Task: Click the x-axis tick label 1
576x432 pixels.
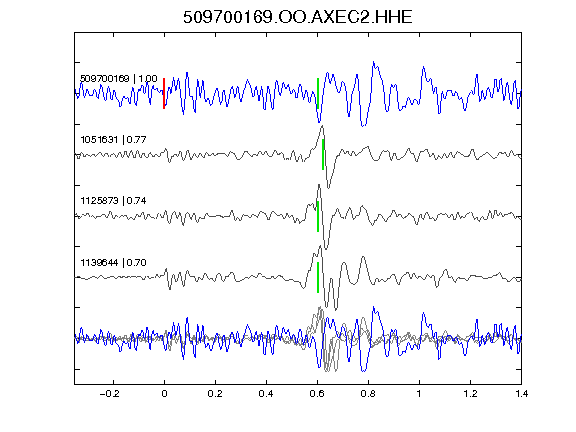Action: pos(419,394)
